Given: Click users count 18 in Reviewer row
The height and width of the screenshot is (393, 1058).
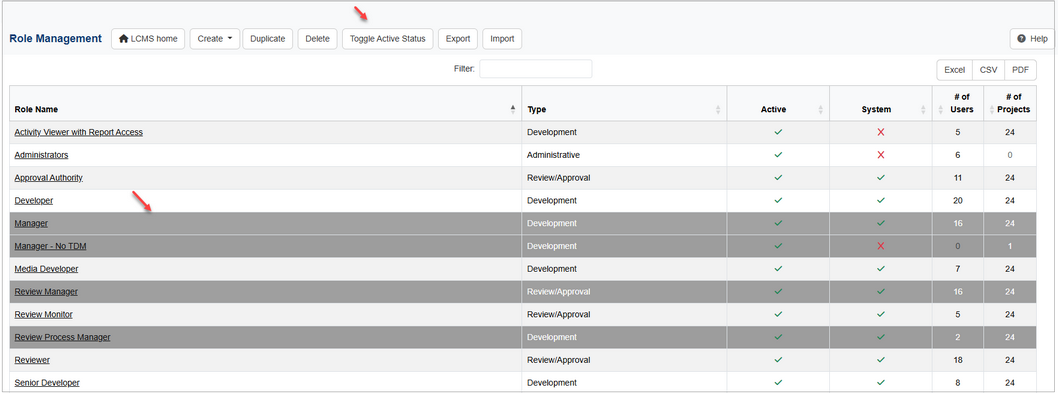Looking at the screenshot, I should click(958, 360).
